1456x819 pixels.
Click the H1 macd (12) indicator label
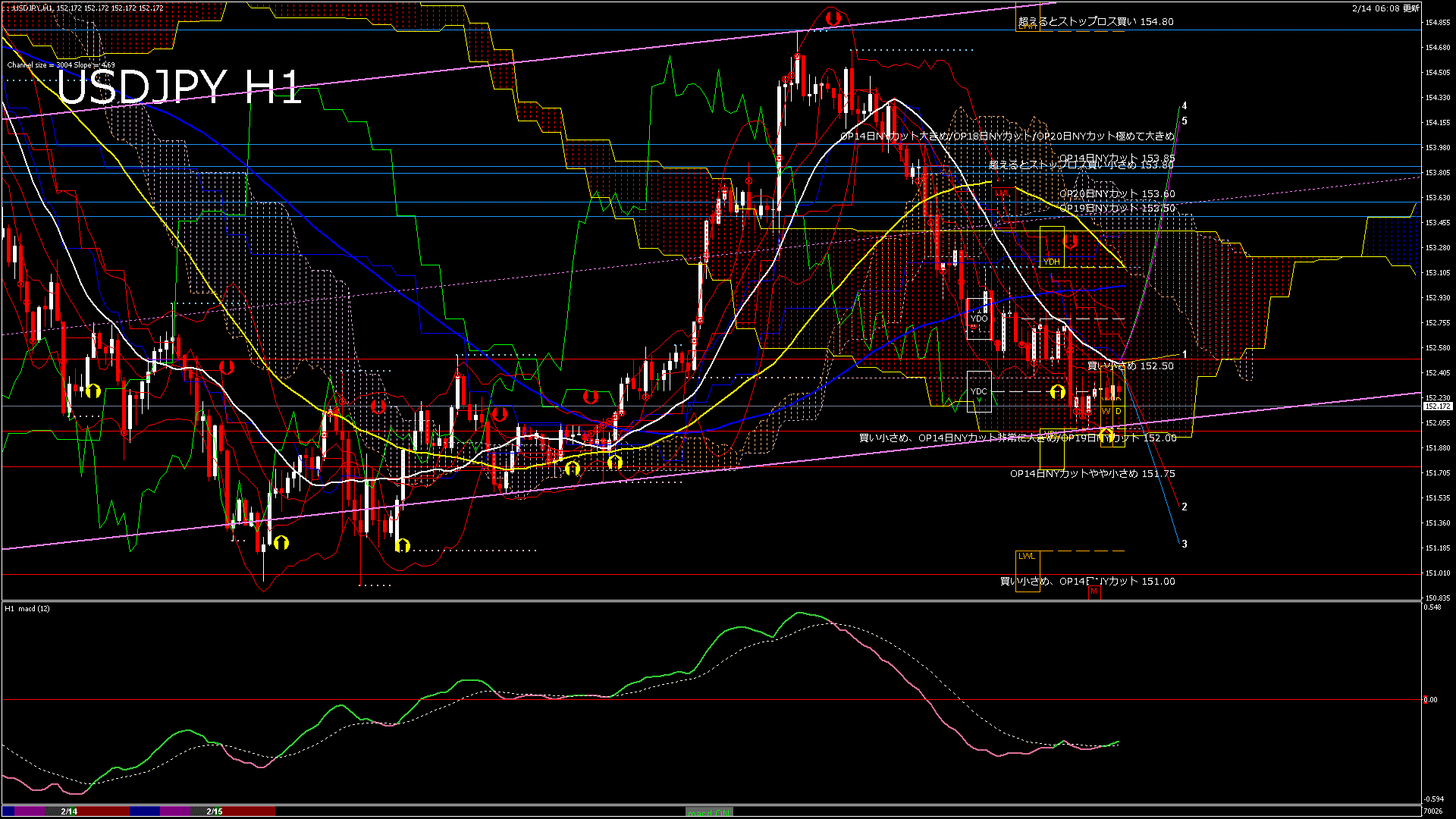click(27, 608)
